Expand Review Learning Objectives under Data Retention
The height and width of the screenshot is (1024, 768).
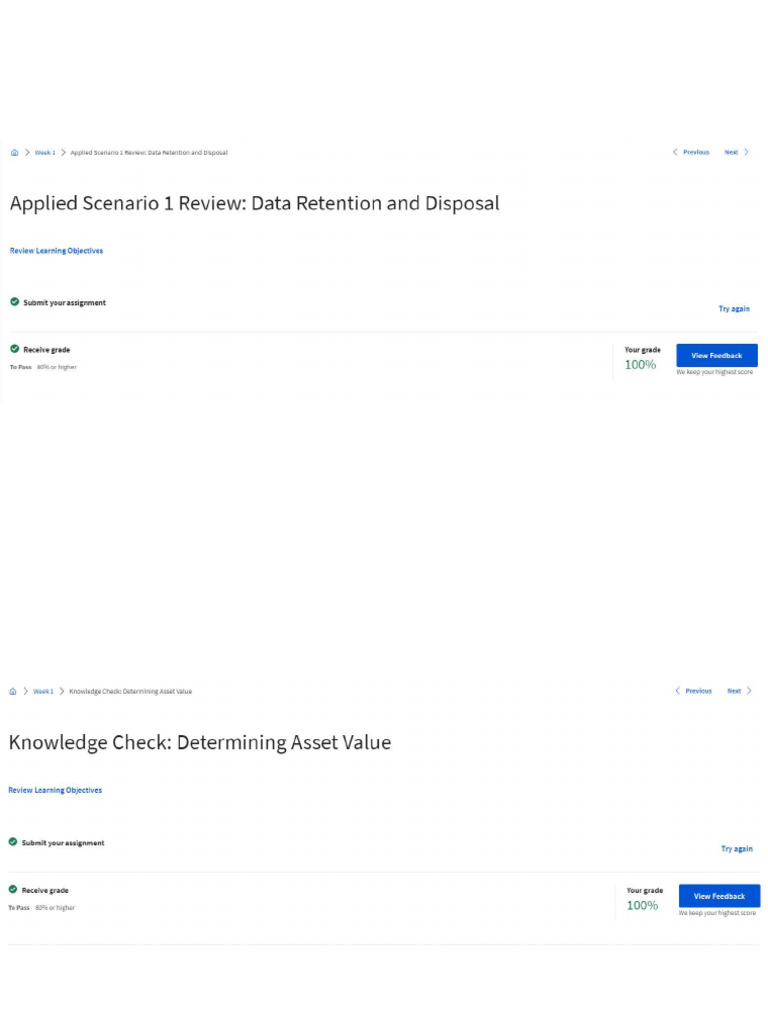(x=56, y=251)
